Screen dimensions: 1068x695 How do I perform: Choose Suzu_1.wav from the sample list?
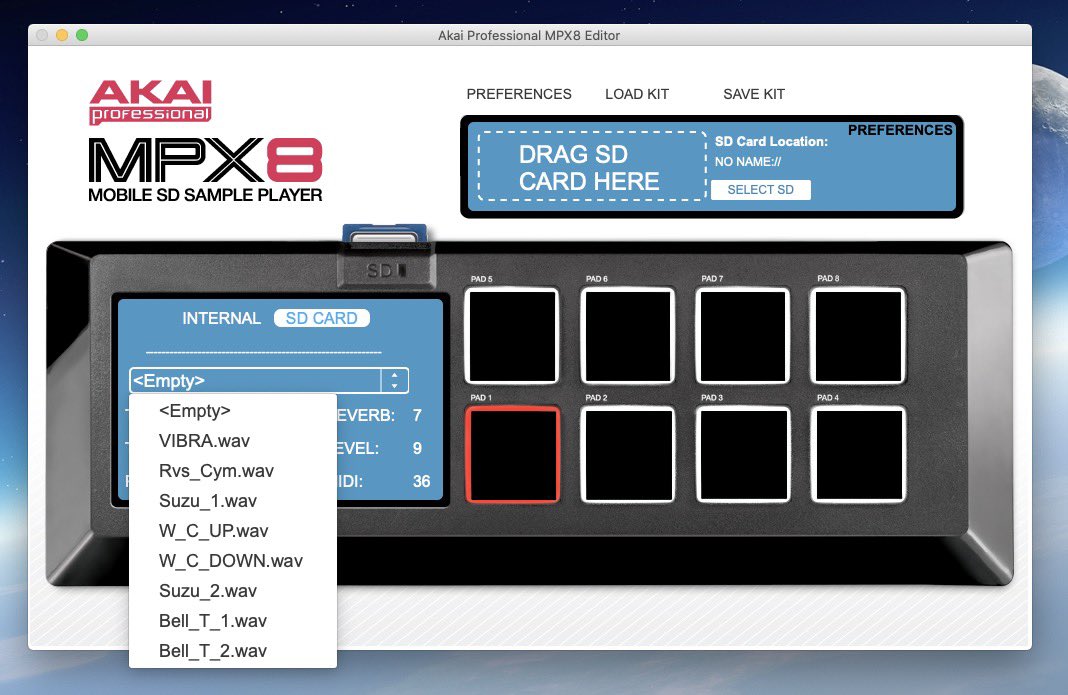click(233, 501)
